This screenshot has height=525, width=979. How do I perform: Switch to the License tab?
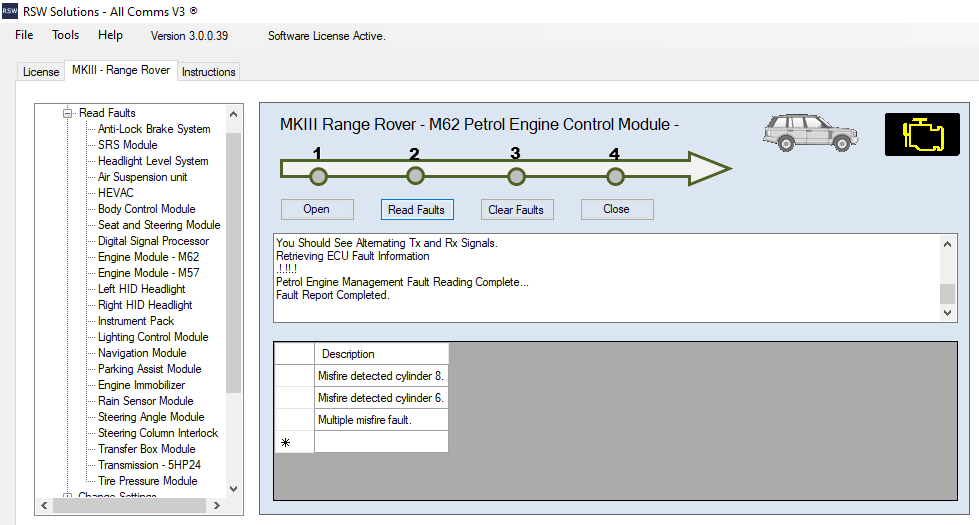41,72
